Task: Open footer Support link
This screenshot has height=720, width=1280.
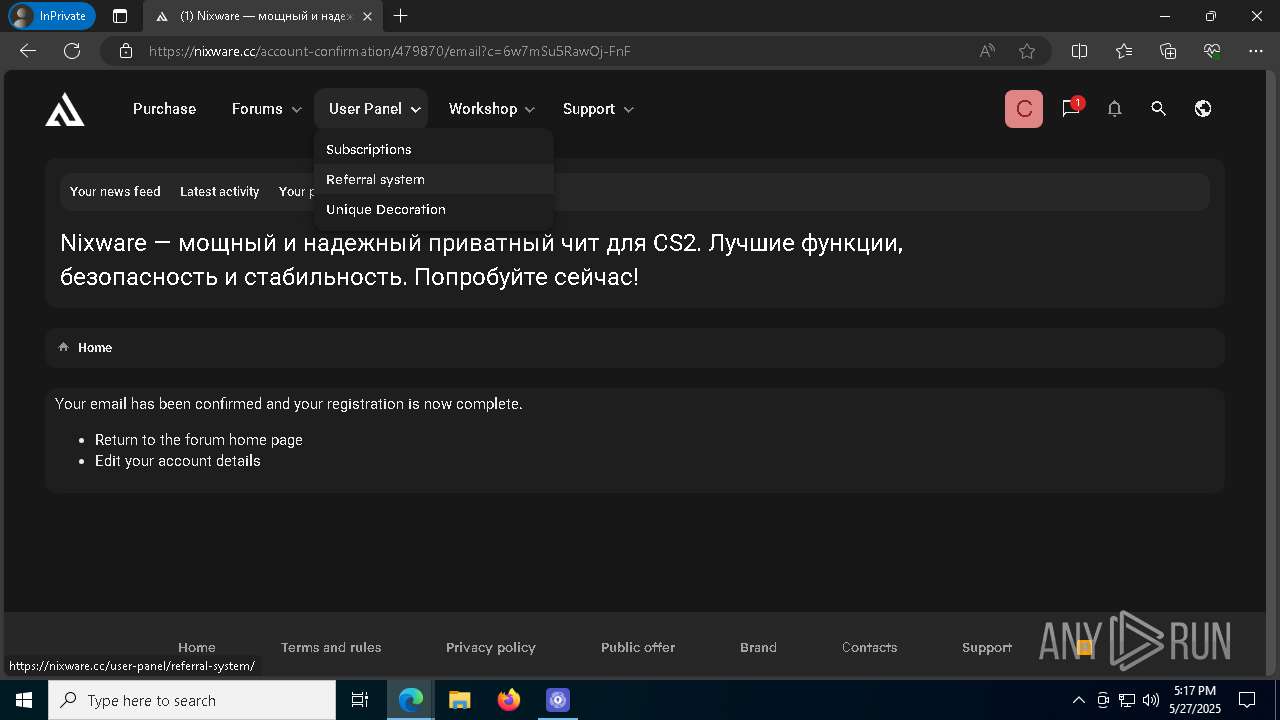Action: pyautogui.click(x=987, y=647)
